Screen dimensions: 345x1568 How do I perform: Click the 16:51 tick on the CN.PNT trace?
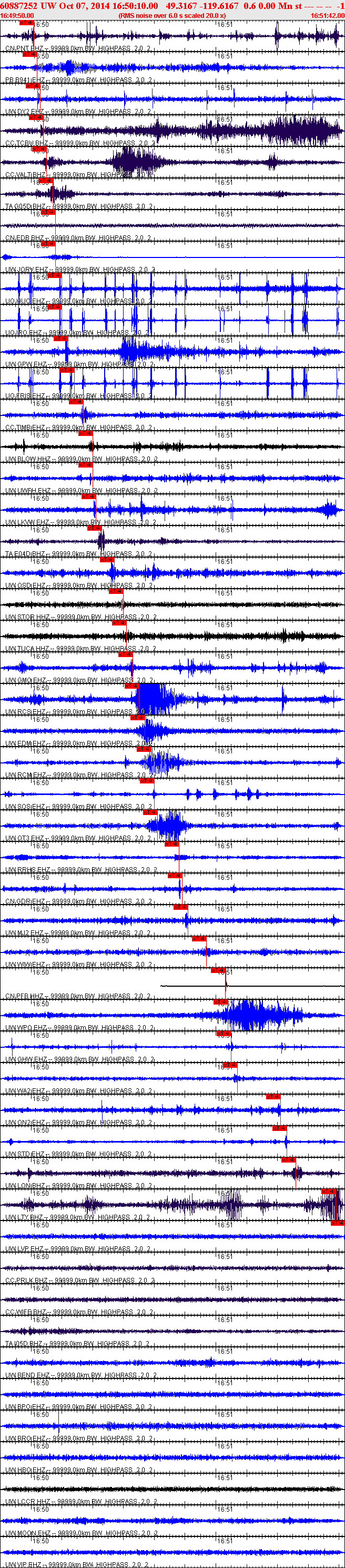(225, 24)
